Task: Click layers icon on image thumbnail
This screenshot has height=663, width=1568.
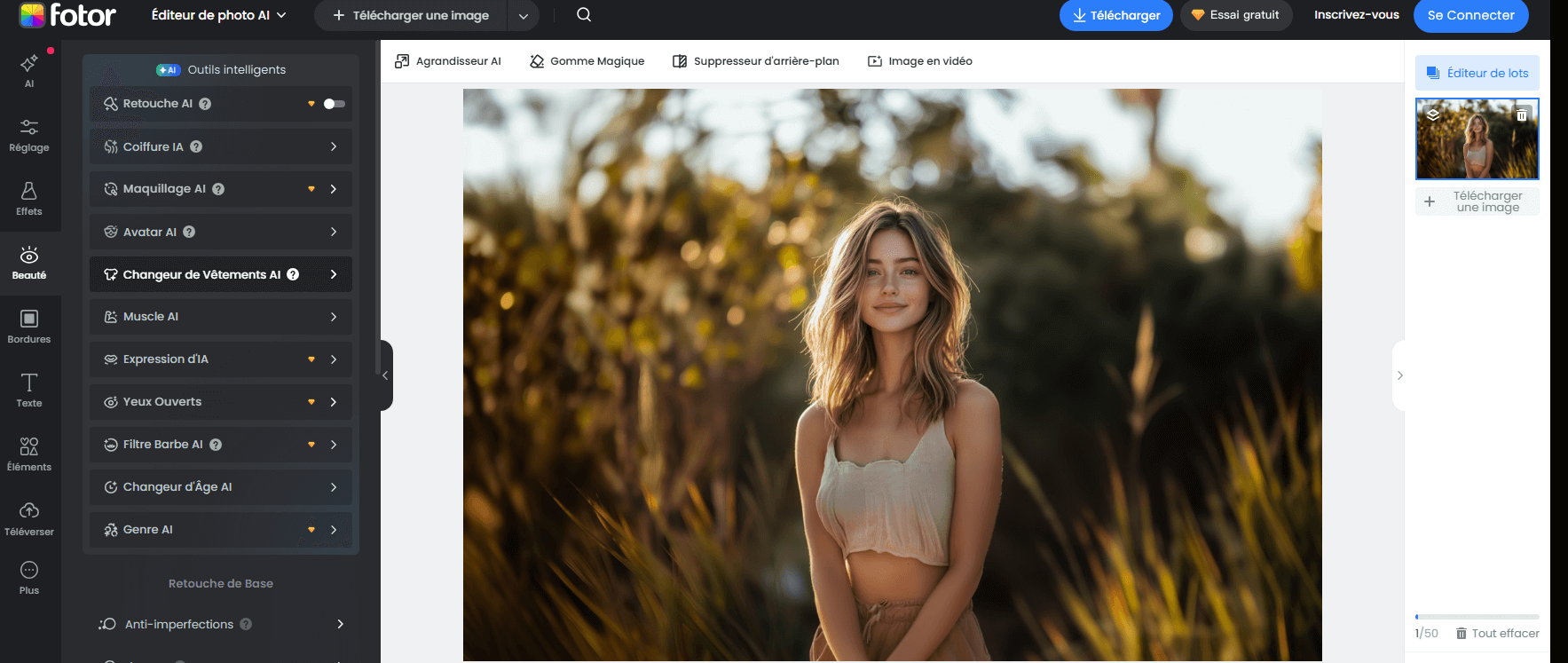Action: pos(1433,115)
